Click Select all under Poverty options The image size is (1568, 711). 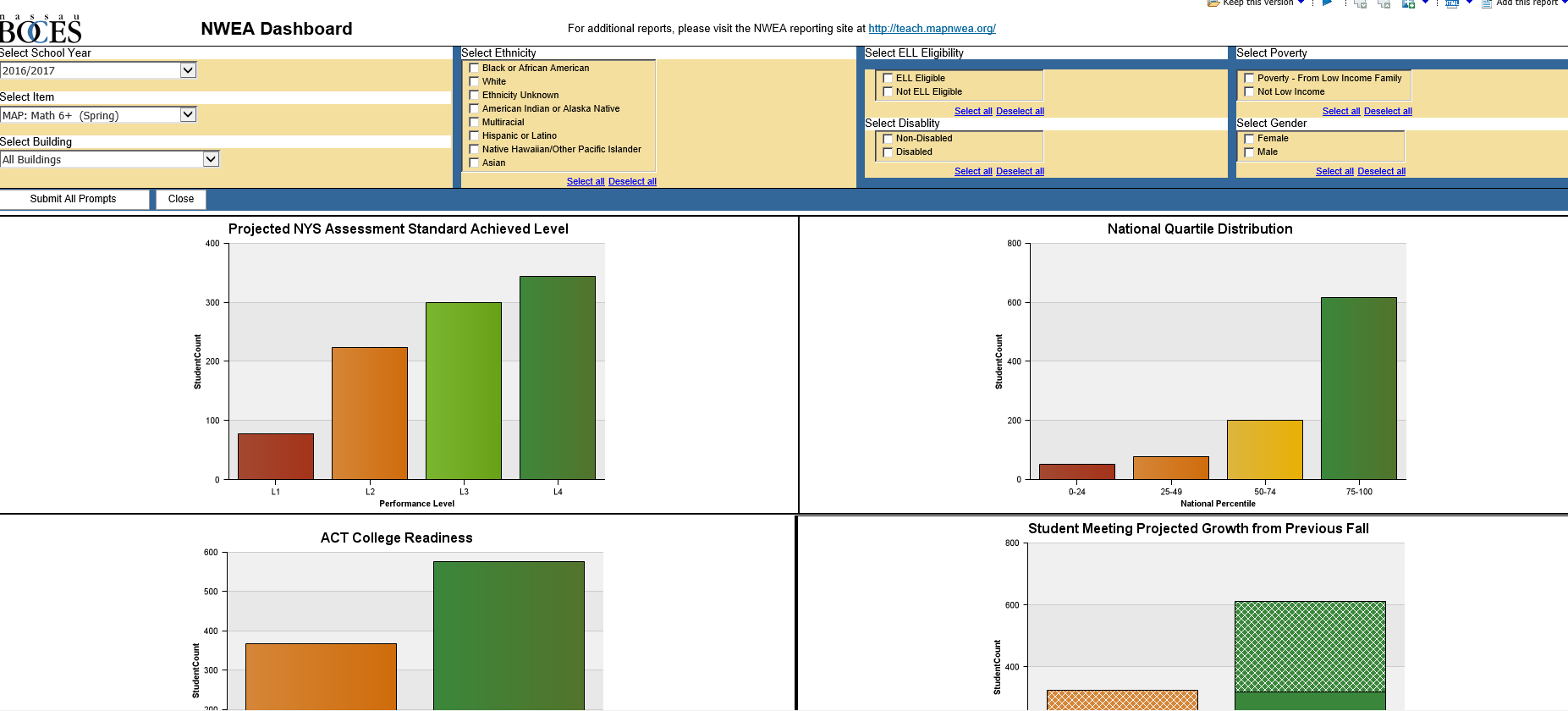click(x=1341, y=111)
